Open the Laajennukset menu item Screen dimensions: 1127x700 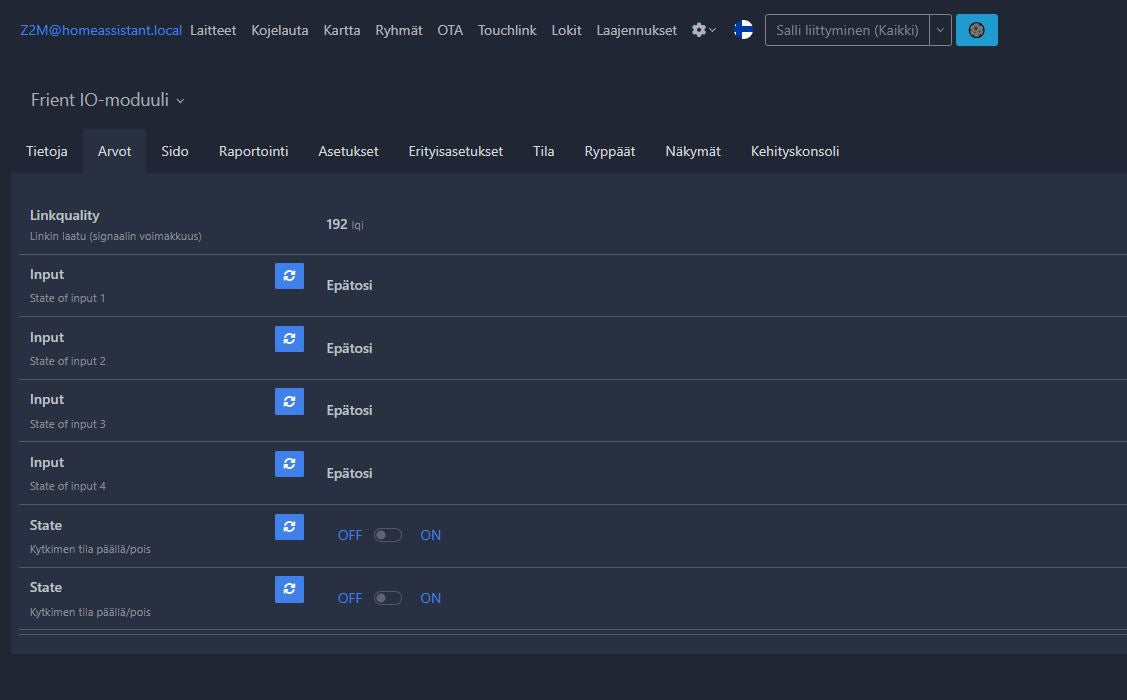636,30
